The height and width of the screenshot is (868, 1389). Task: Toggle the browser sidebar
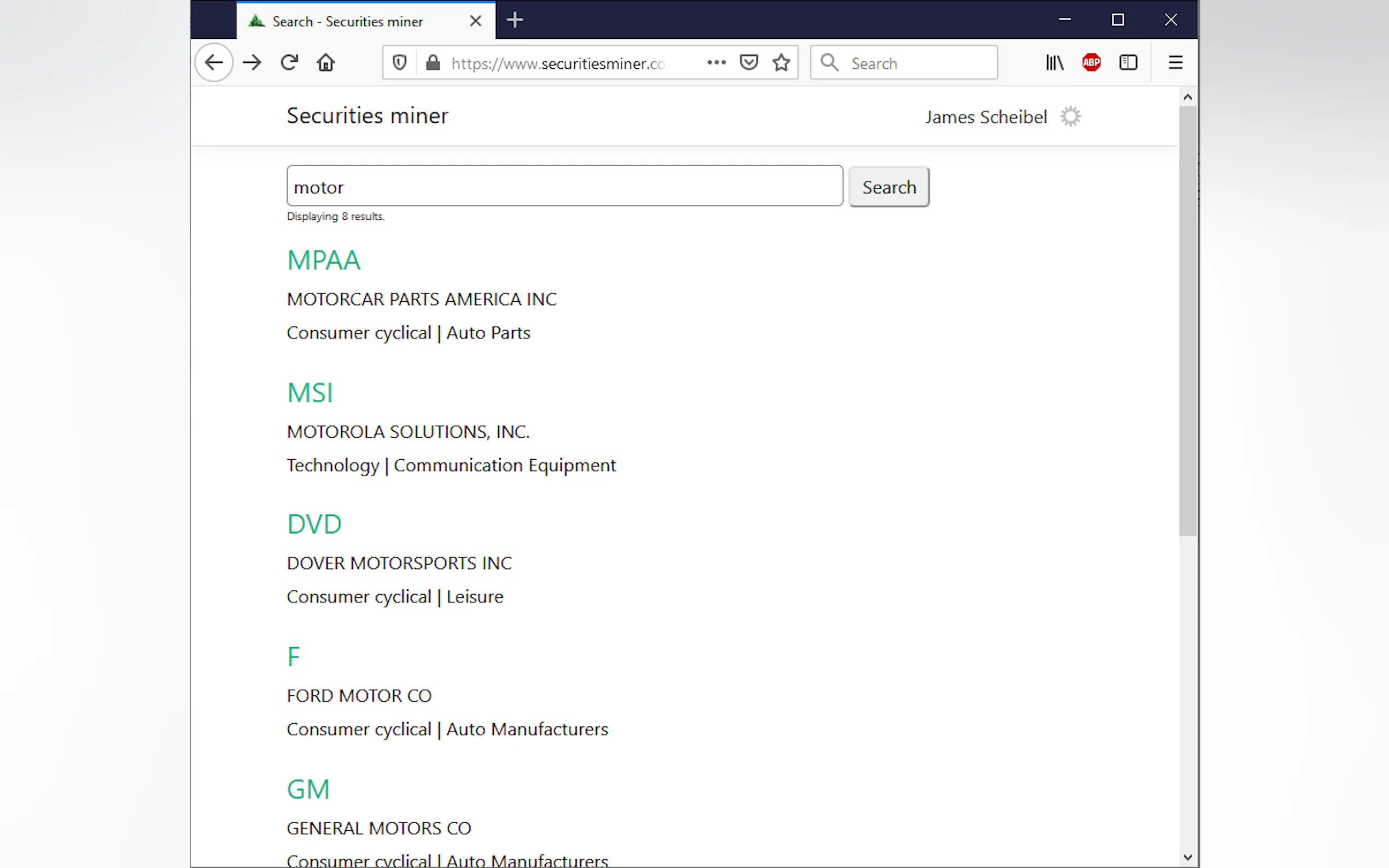coord(1128,62)
